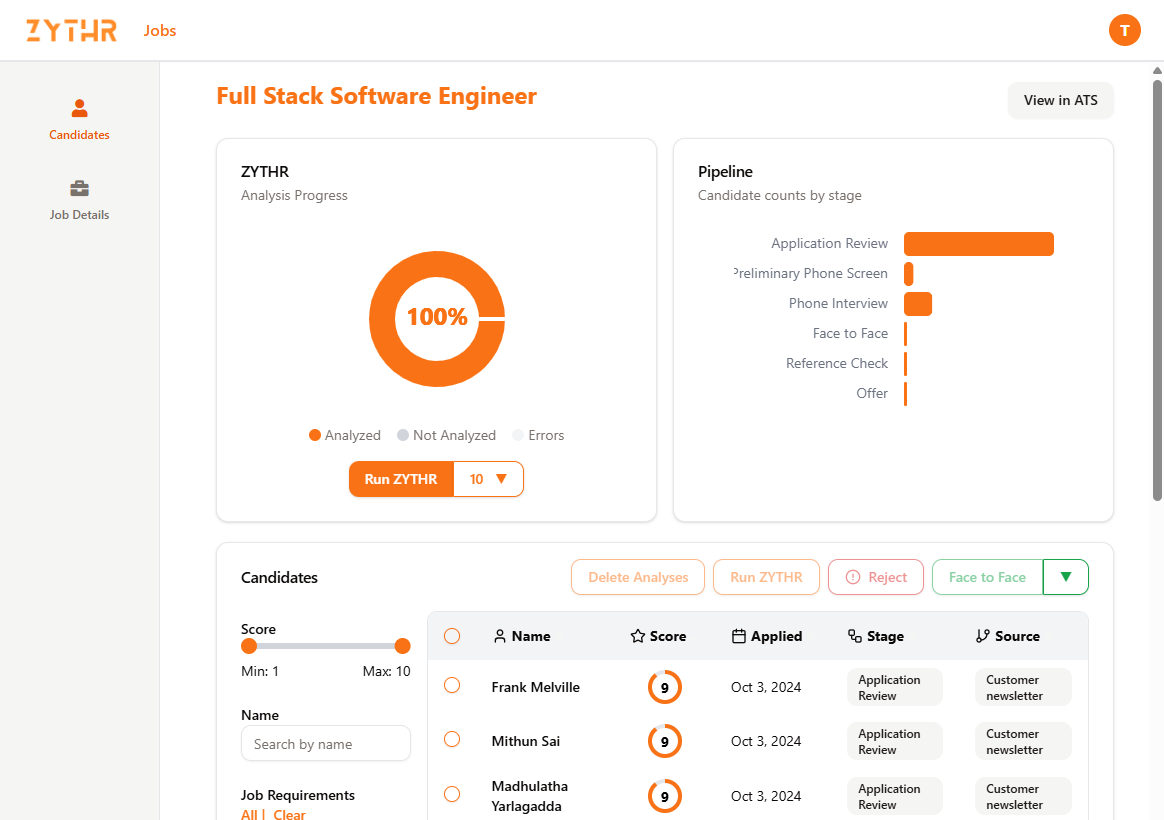This screenshot has height=820, width=1164.
Task: Click the branch icon beside Source header
Action: pos(982,636)
